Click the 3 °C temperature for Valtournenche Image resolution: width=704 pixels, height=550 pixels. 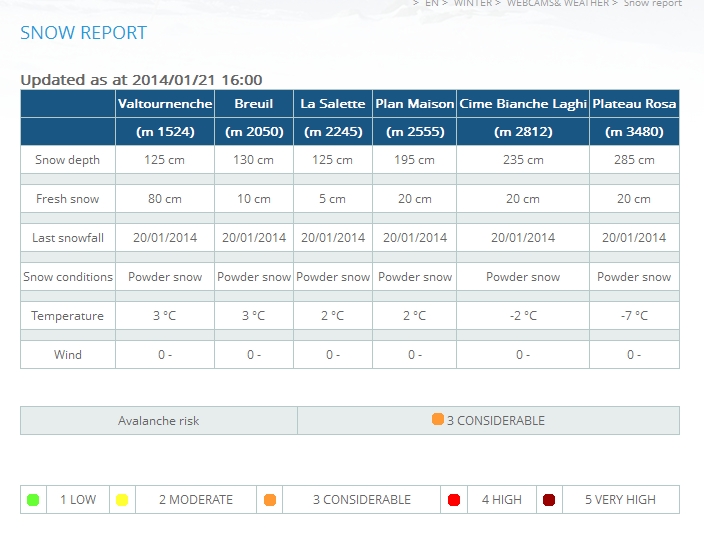coord(165,316)
